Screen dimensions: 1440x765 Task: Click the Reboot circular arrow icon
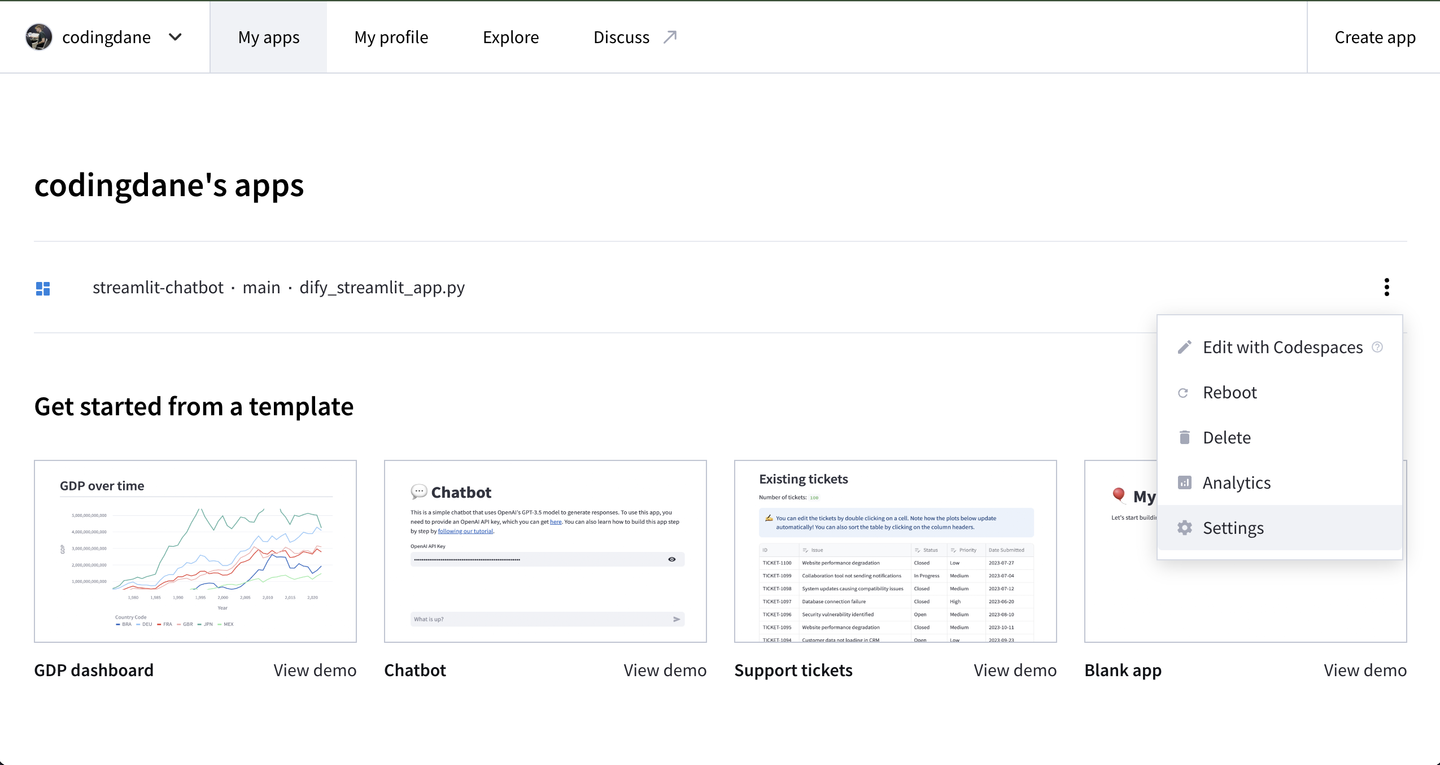[1184, 393]
